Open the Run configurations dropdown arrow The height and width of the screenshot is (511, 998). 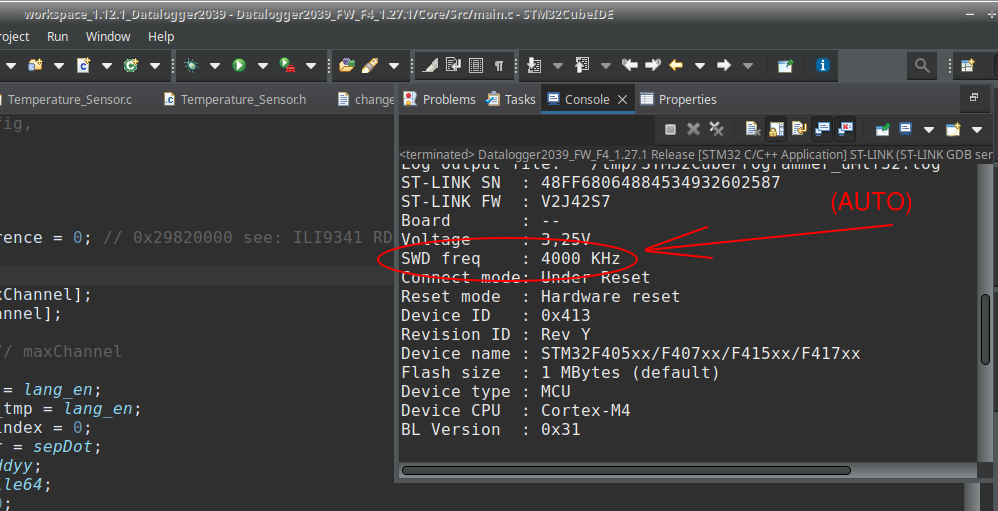pos(263,66)
